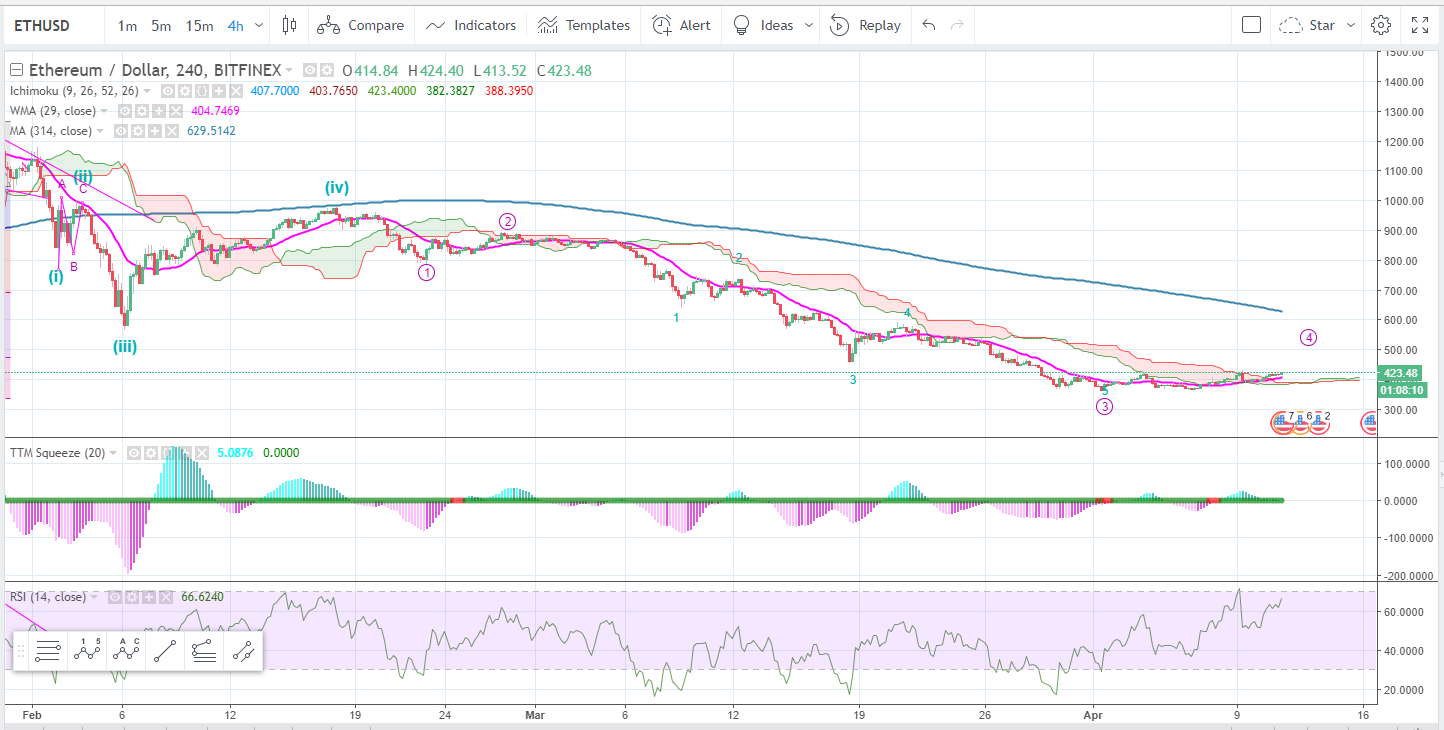The image size is (1444, 730).
Task: Select the horizontal lines drawing tool
Action: pos(47,651)
